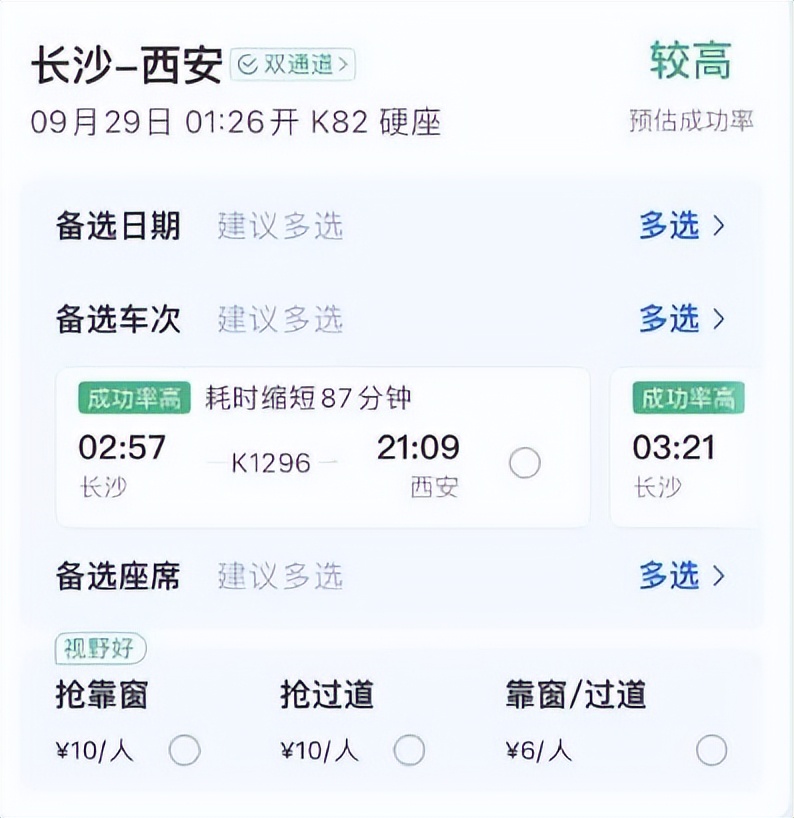Expand 备选座席 multi-select chevron
This screenshot has width=794, height=818.
tap(718, 576)
